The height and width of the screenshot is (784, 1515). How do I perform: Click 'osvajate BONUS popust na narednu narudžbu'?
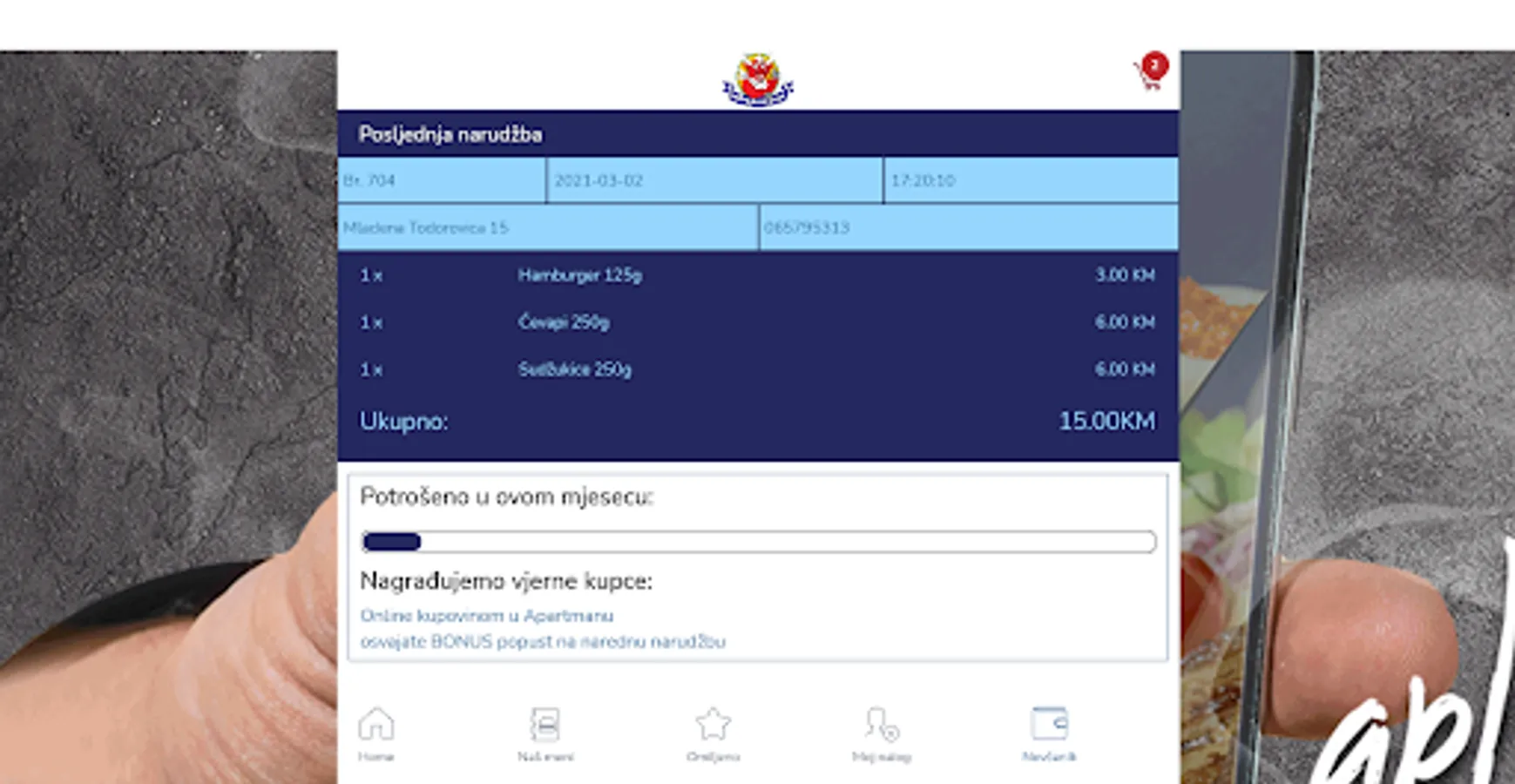point(543,642)
